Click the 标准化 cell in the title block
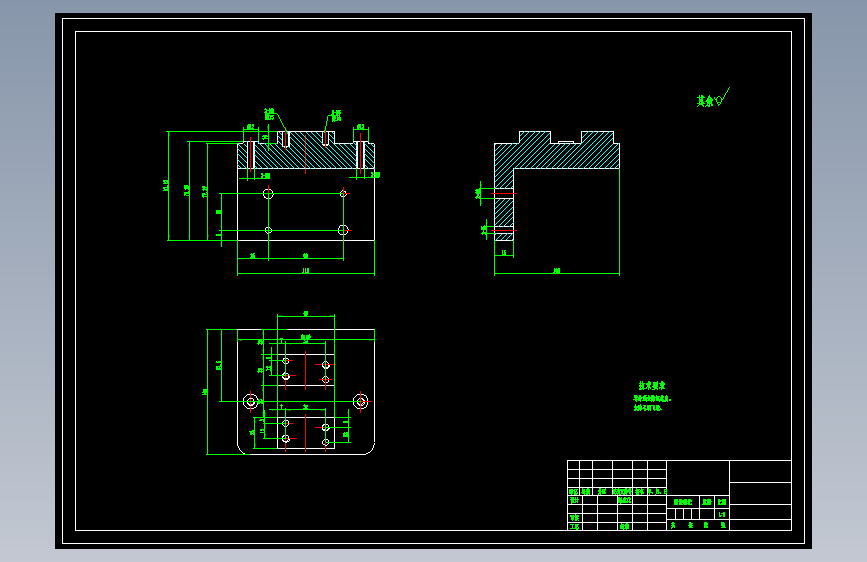Image resolution: width=867 pixels, height=562 pixels. click(624, 500)
